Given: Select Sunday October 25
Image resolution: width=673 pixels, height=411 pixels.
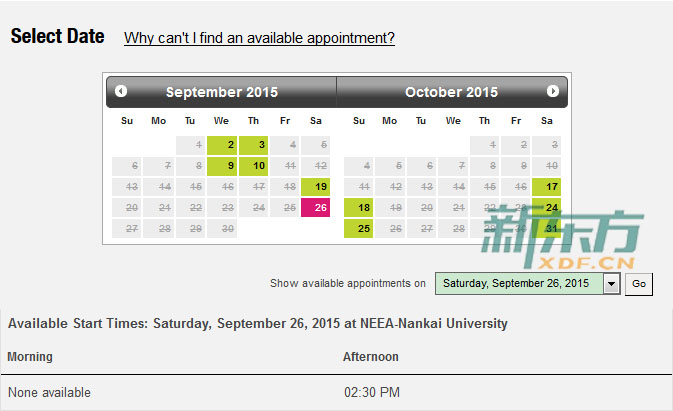Looking at the screenshot, I should click(358, 229).
